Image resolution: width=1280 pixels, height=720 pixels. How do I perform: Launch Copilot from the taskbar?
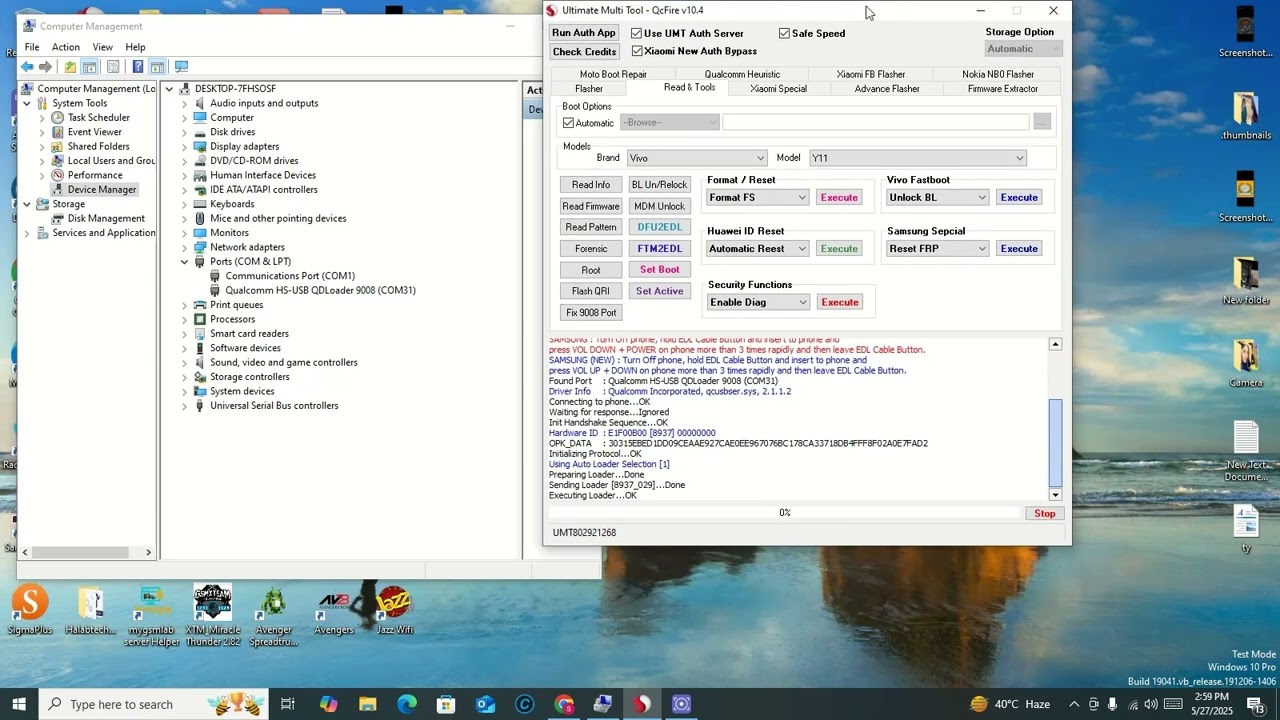[328, 704]
